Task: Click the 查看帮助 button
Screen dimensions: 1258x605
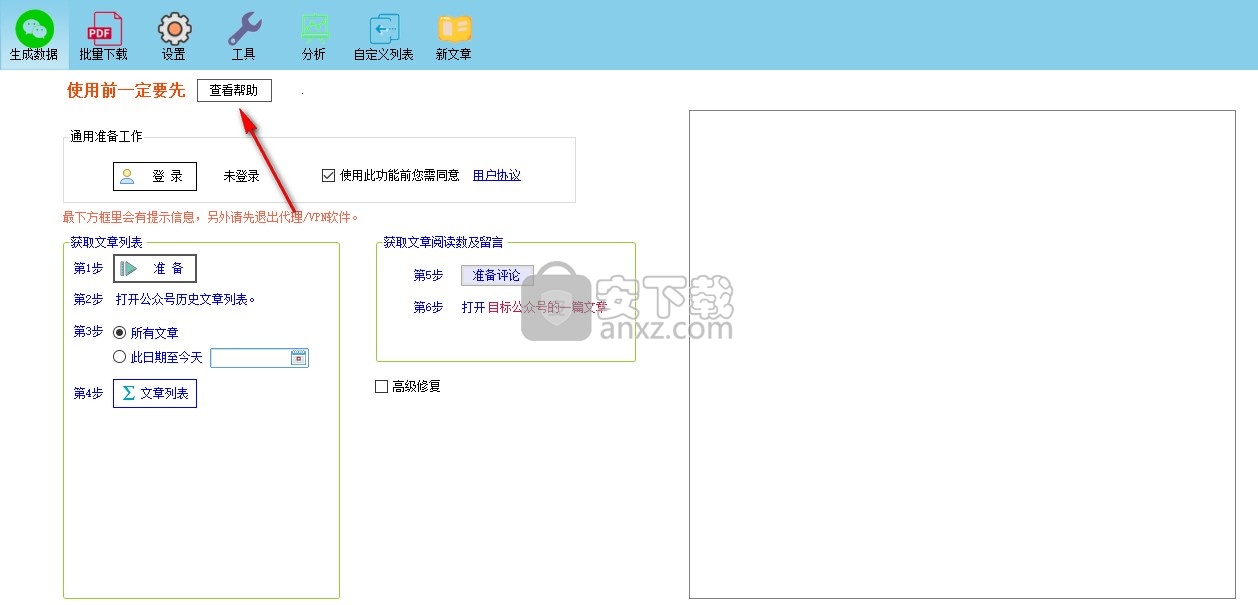Action: 234,90
